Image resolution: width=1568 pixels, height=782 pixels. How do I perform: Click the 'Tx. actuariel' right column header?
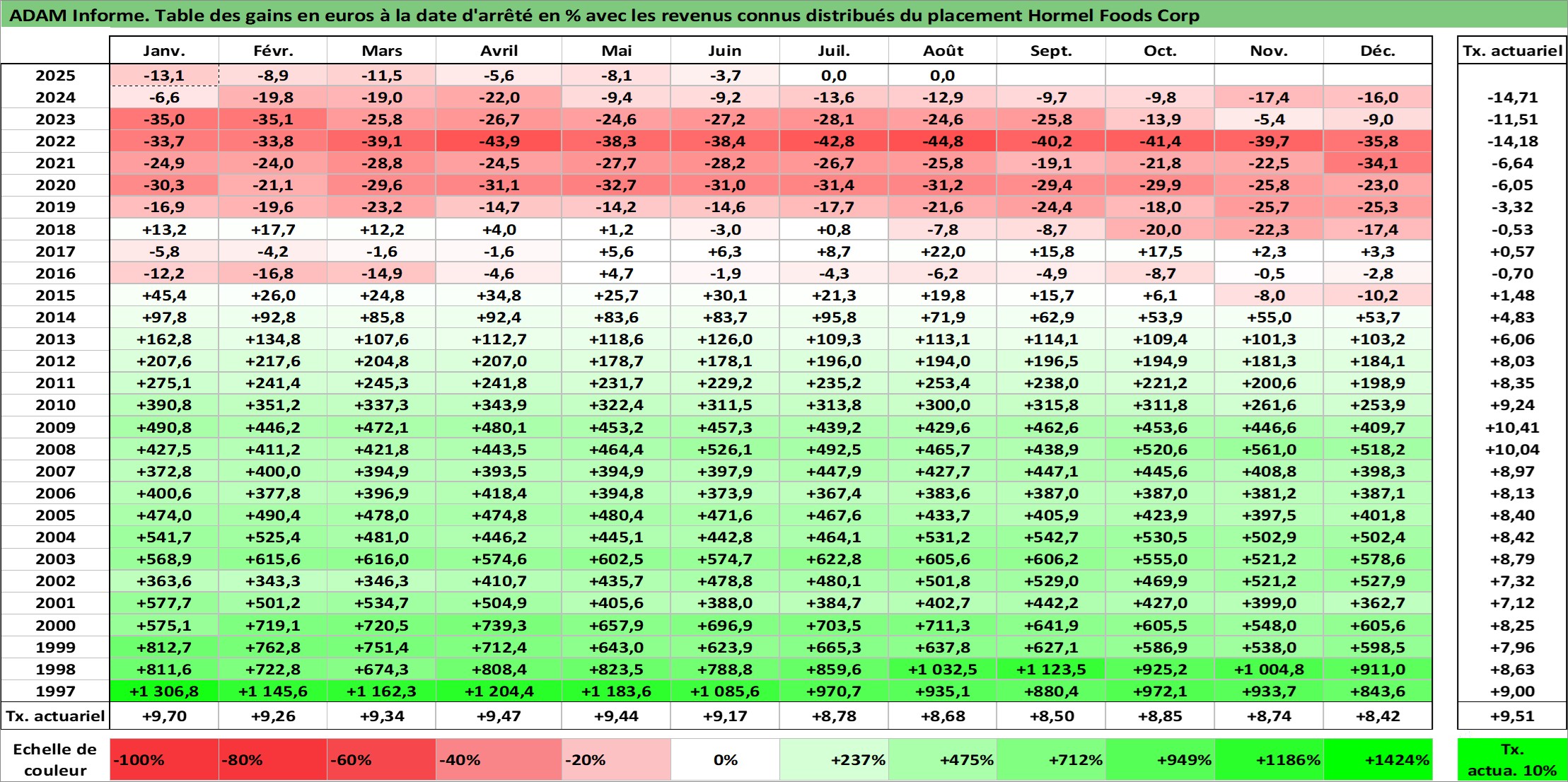[1512, 50]
